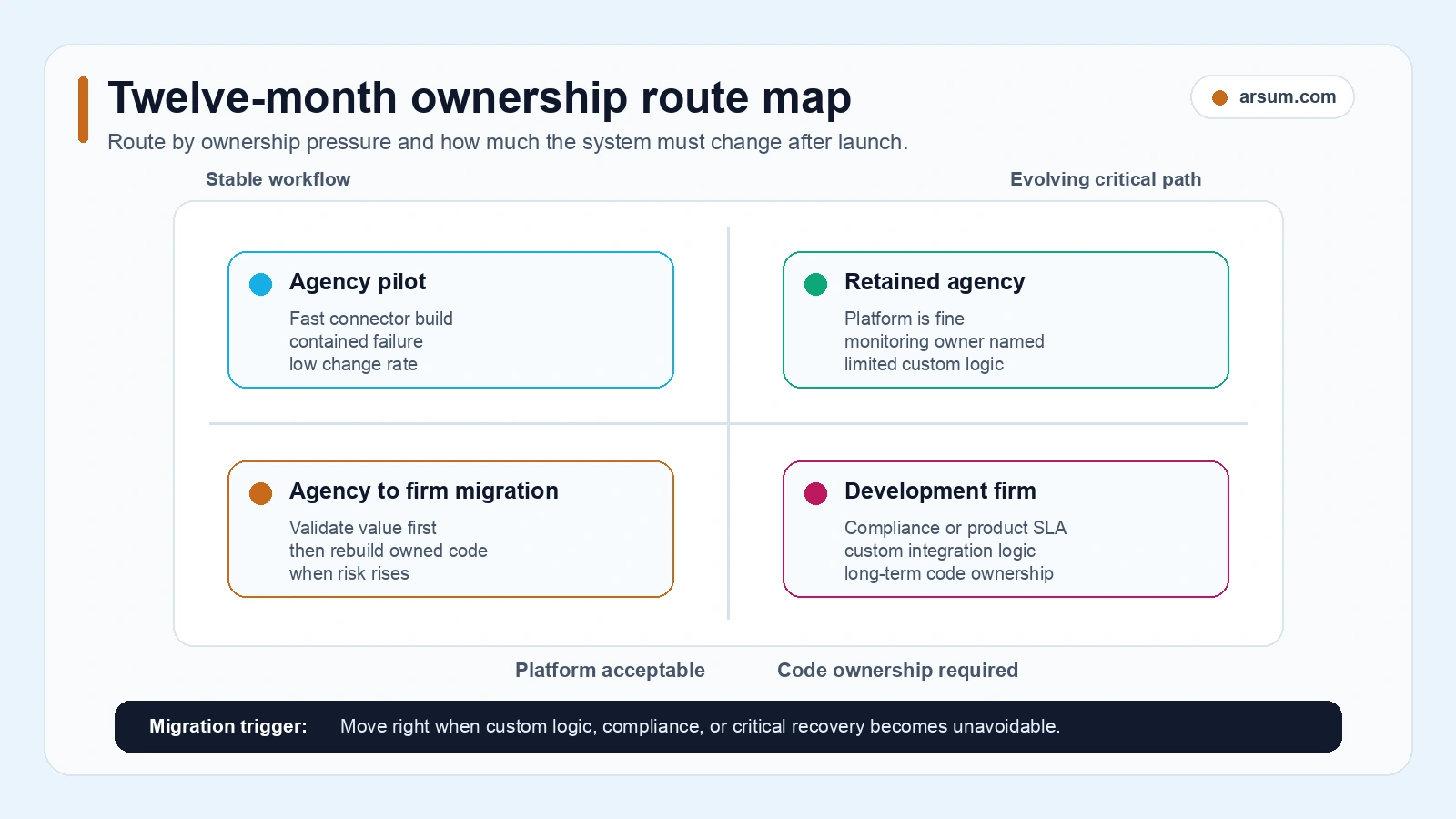Click the Development firm heading
1456x819 pixels.
click(x=940, y=491)
